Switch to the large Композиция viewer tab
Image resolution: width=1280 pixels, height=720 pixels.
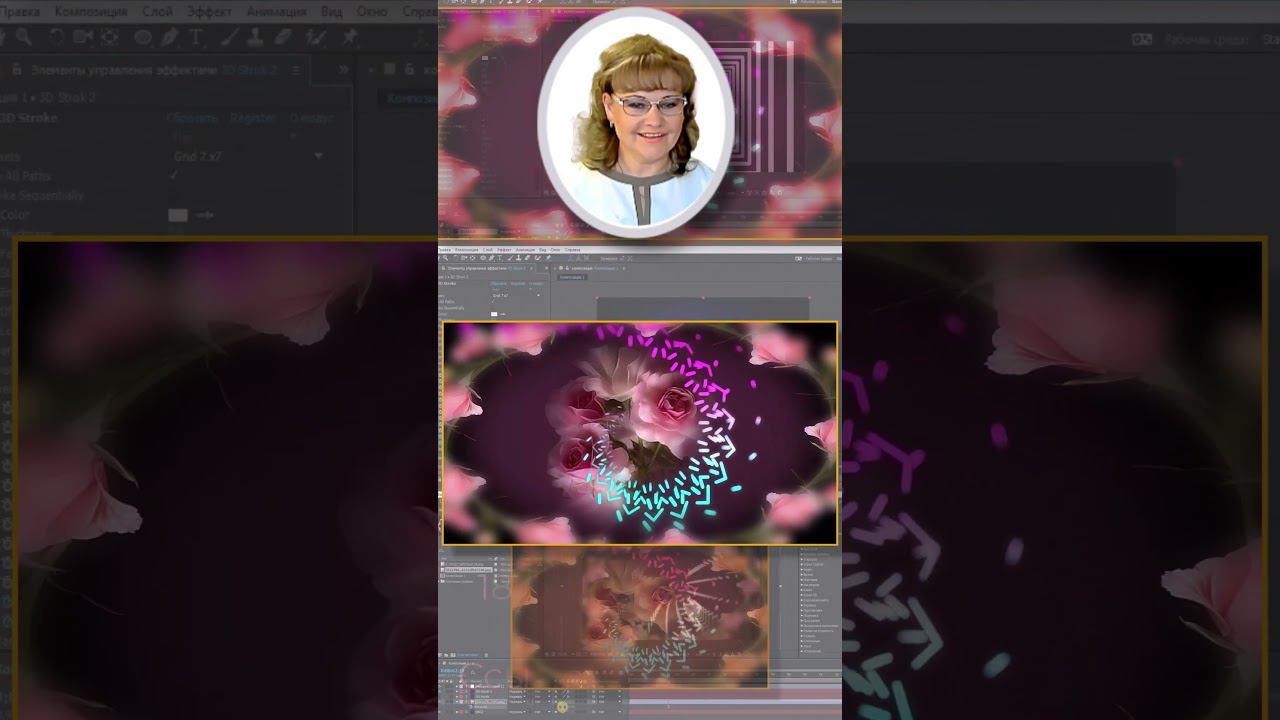pos(412,99)
